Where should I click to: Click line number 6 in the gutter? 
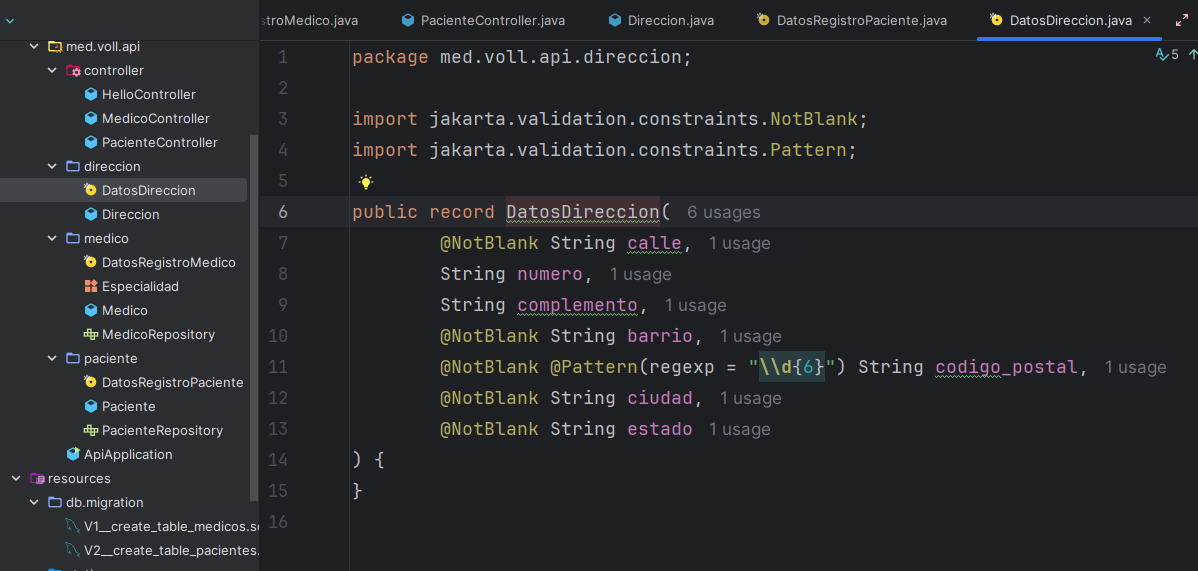[283, 213]
